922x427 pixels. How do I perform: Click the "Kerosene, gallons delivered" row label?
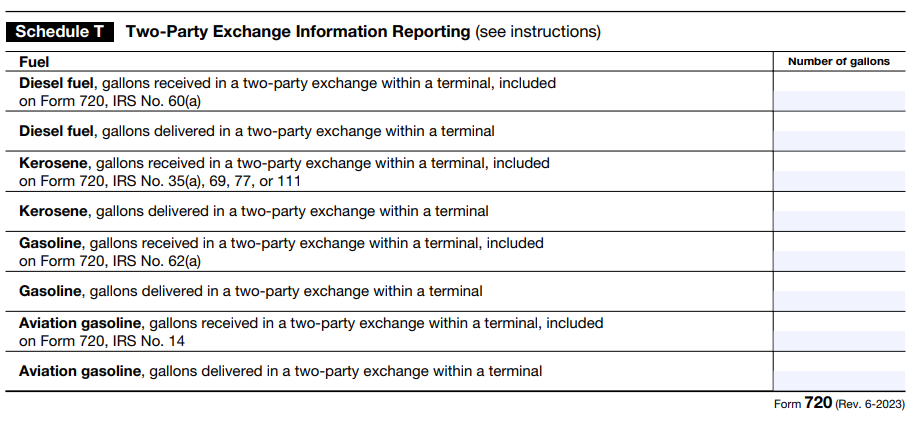click(x=254, y=211)
